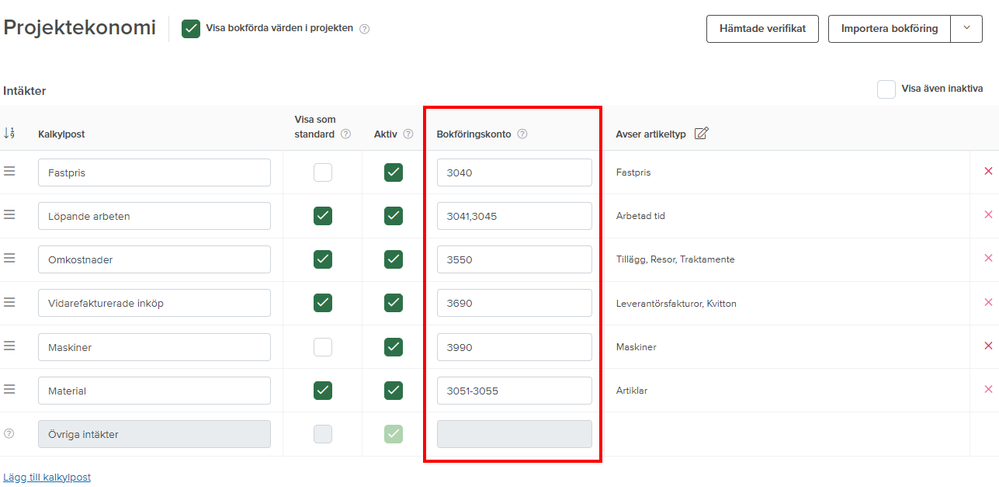
Task: Grab the drag handle for Omkostnader row
Action: pyautogui.click(x=10, y=259)
